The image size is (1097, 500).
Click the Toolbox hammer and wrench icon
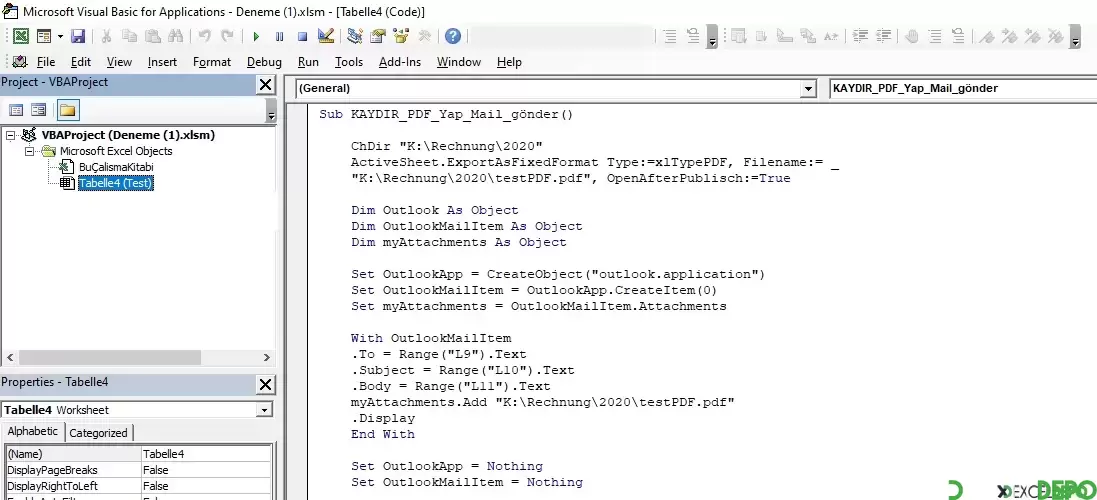point(424,36)
